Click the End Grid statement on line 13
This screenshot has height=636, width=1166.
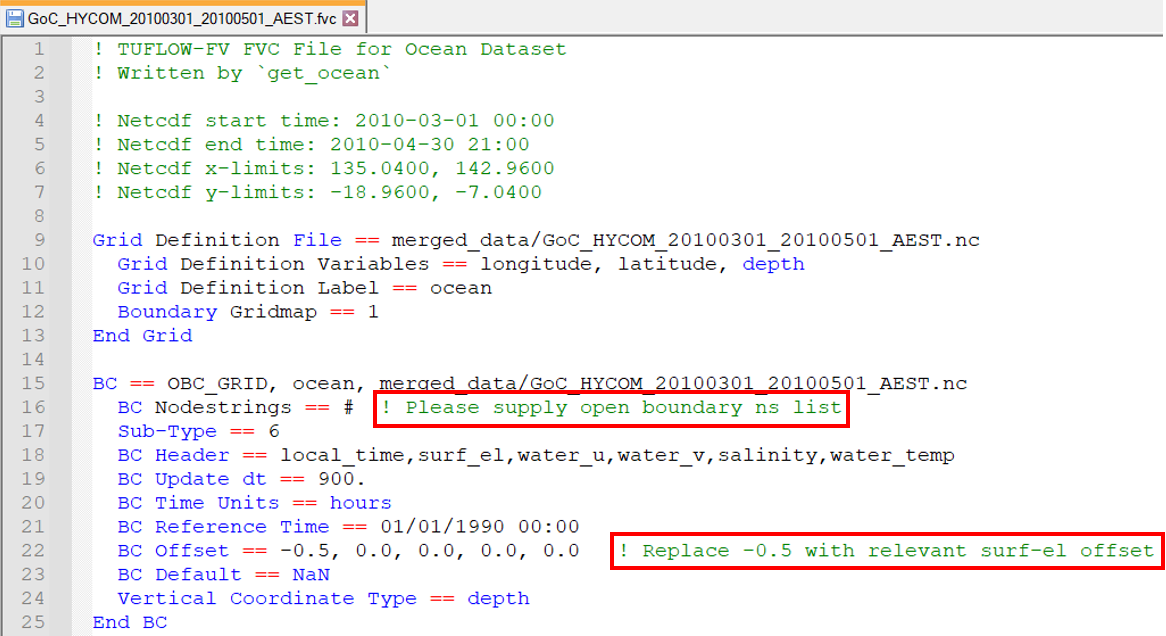(143, 335)
